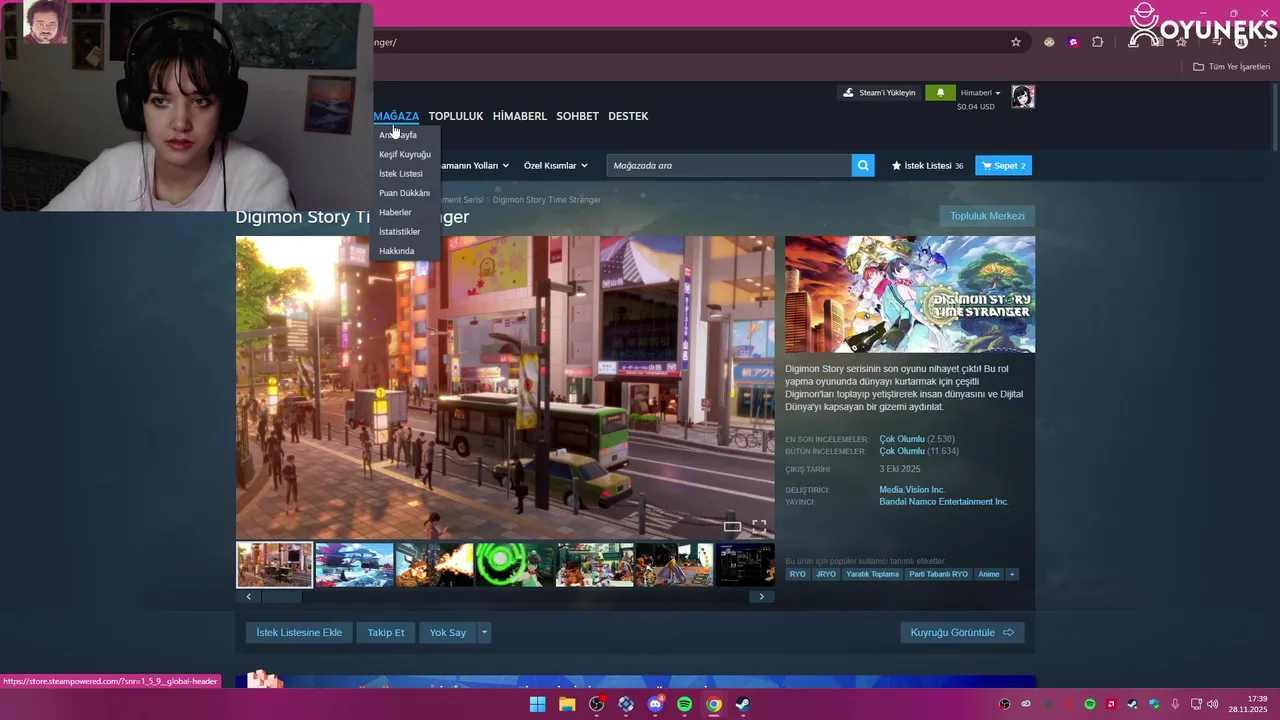Viewport: 1280px width, 720px height.
Task: Expand the Yolları store dropdown menu
Action: coord(475,165)
